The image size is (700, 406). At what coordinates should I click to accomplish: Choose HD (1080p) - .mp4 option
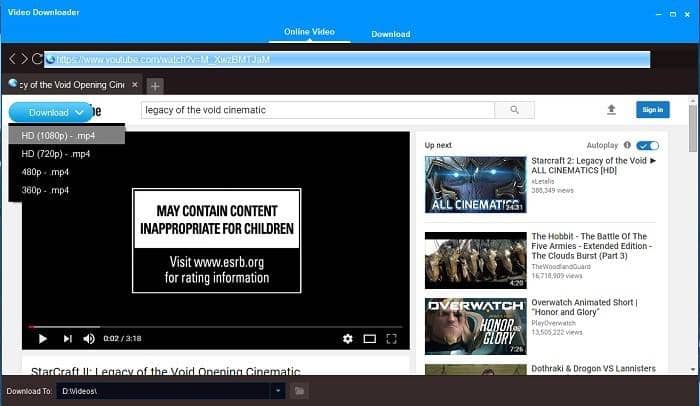tap(67, 135)
